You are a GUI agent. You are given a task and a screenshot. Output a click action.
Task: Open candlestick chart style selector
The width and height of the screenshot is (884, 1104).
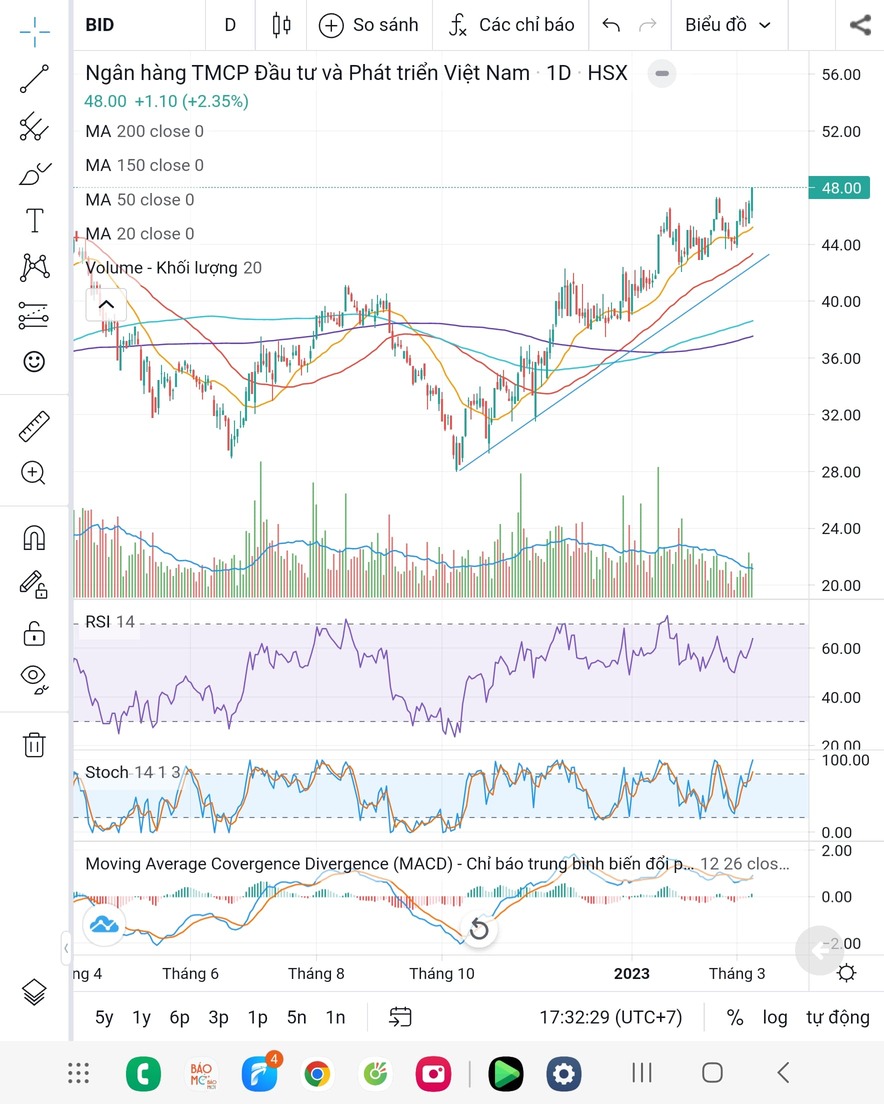click(282, 25)
